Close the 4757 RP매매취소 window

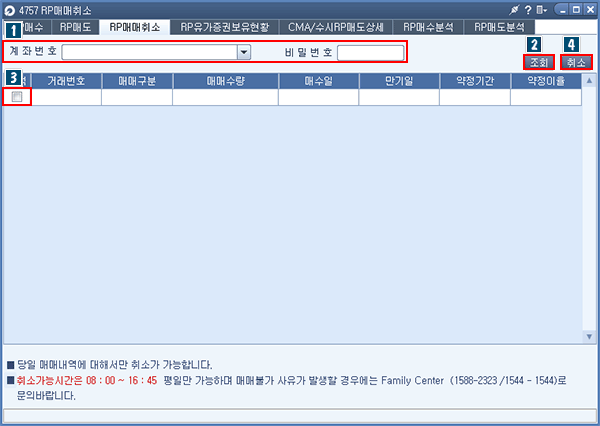pos(590,10)
